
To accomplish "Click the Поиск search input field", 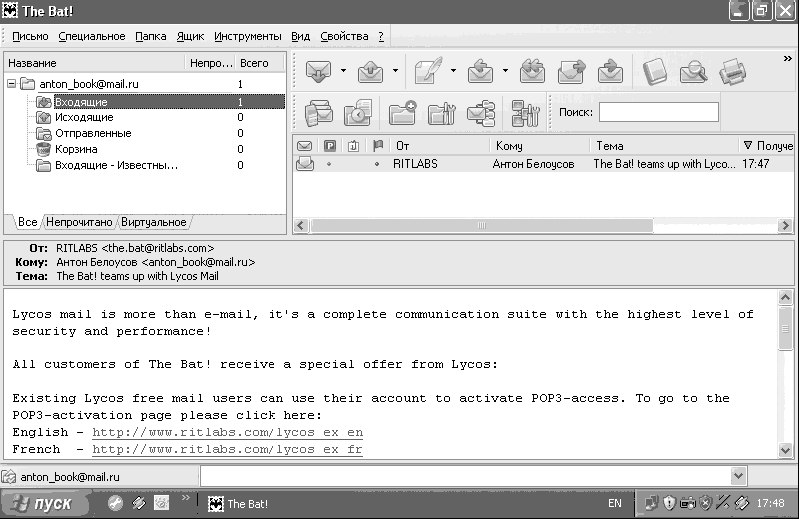I will coord(658,112).
